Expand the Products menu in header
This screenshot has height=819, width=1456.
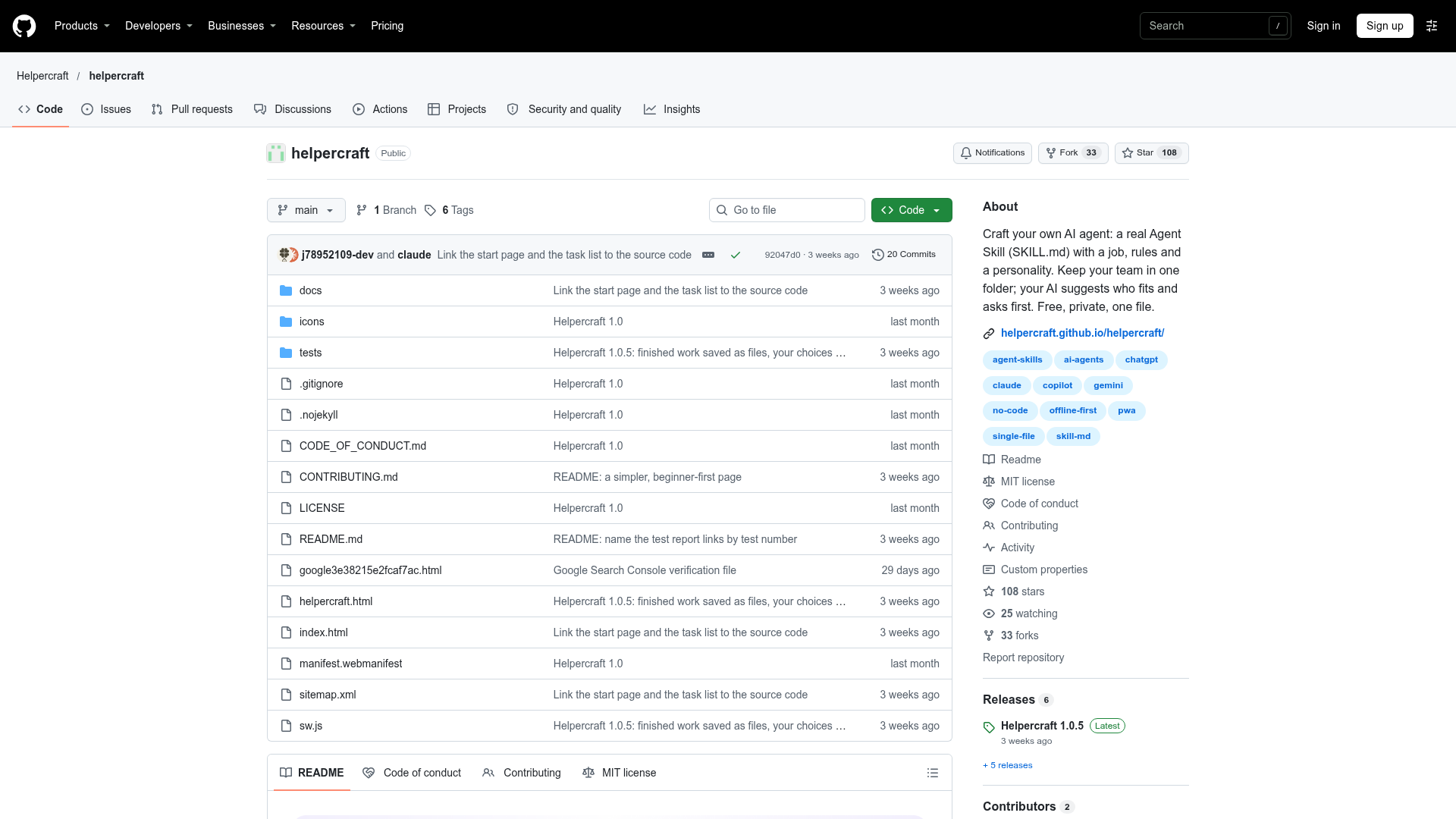click(x=82, y=26)
